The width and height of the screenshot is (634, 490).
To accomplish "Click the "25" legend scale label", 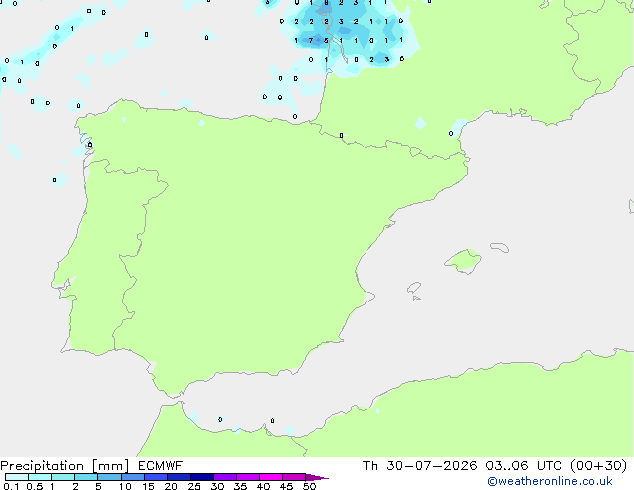I will (x=194, y=486).
